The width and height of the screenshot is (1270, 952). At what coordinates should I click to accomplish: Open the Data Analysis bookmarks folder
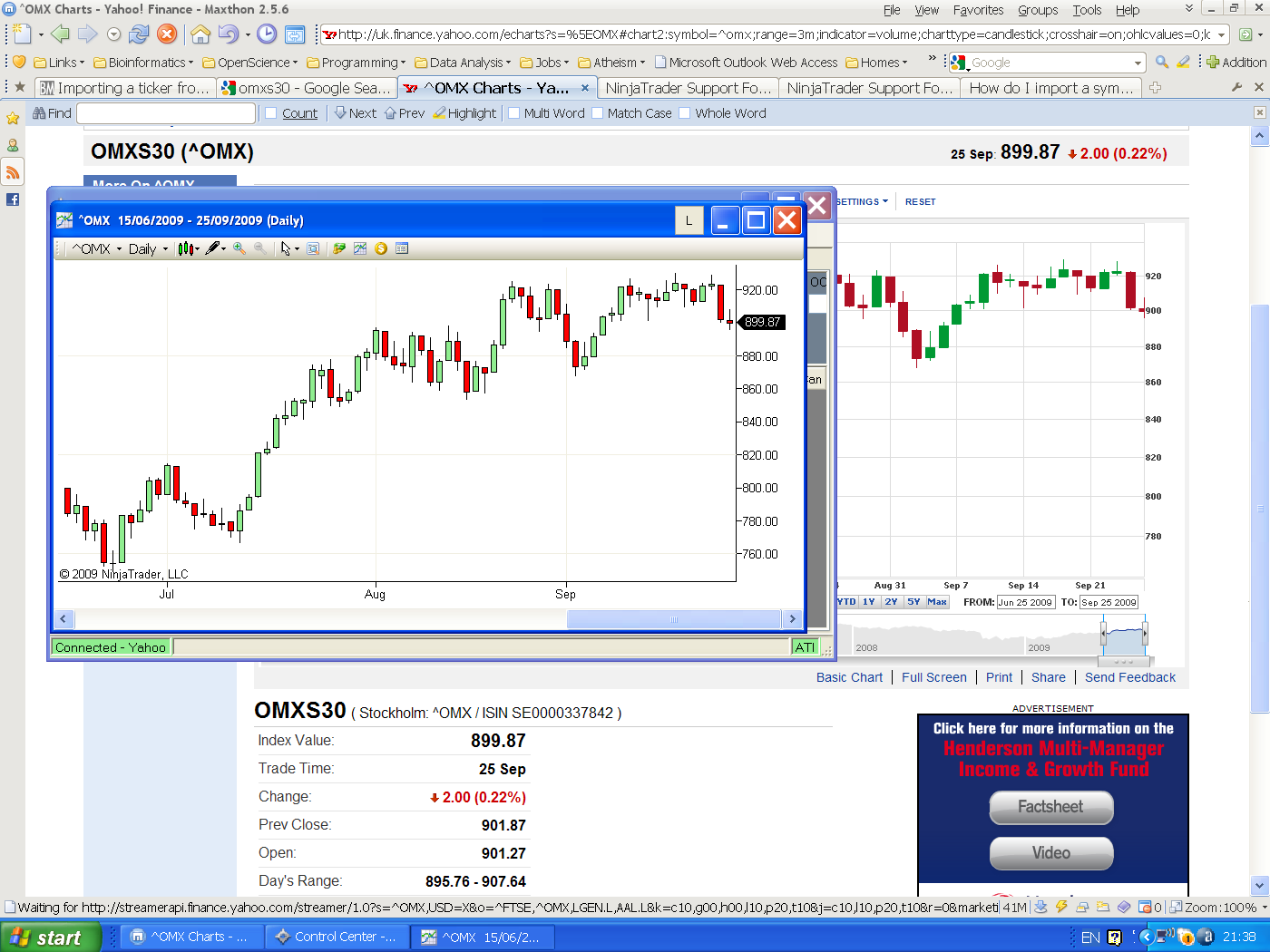pyautogui.click(x=463, y=63)
